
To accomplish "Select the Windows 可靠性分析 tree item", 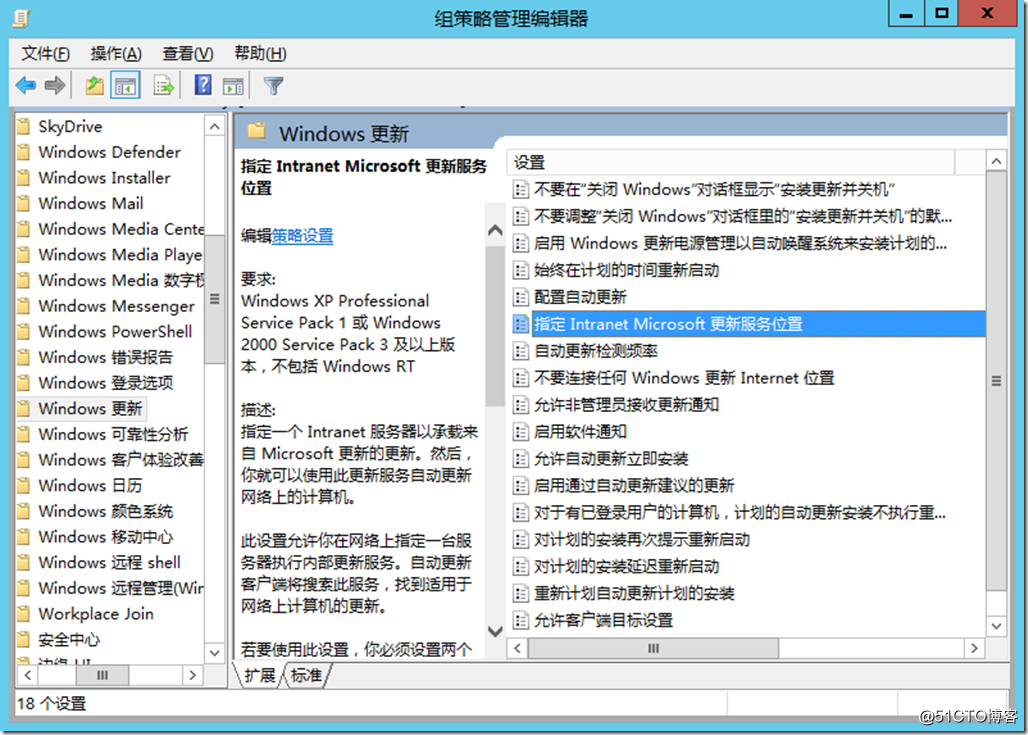I will pos(113,434).
